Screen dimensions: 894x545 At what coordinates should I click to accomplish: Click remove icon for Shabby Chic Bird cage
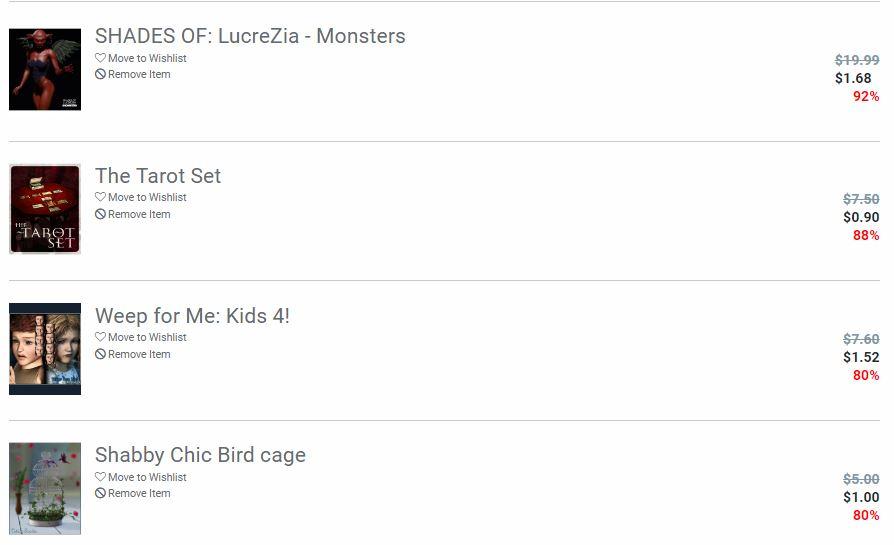[x=100, y=493]
